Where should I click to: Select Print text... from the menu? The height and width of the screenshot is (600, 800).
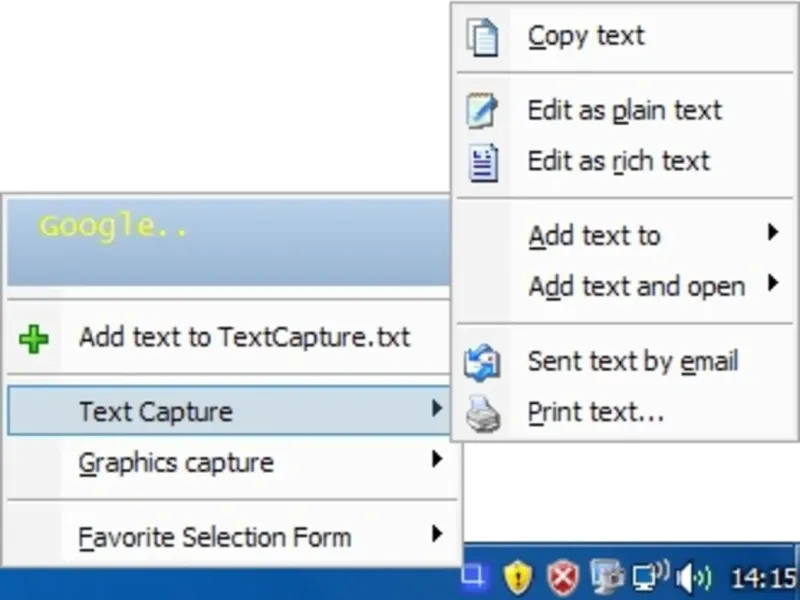click(596, 412)
